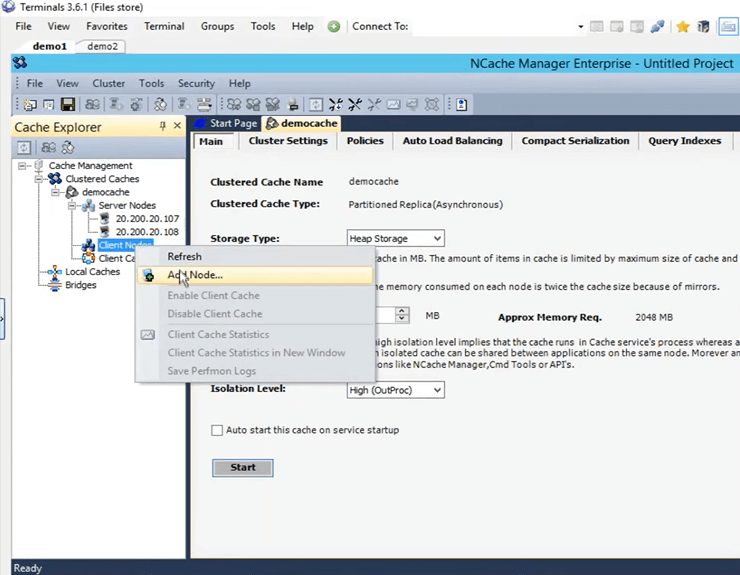Image resolution: width=740 pixels, height=575 pixels.
Task: Close the Cache Explorer panel
Action: click(x=177, y=126)
